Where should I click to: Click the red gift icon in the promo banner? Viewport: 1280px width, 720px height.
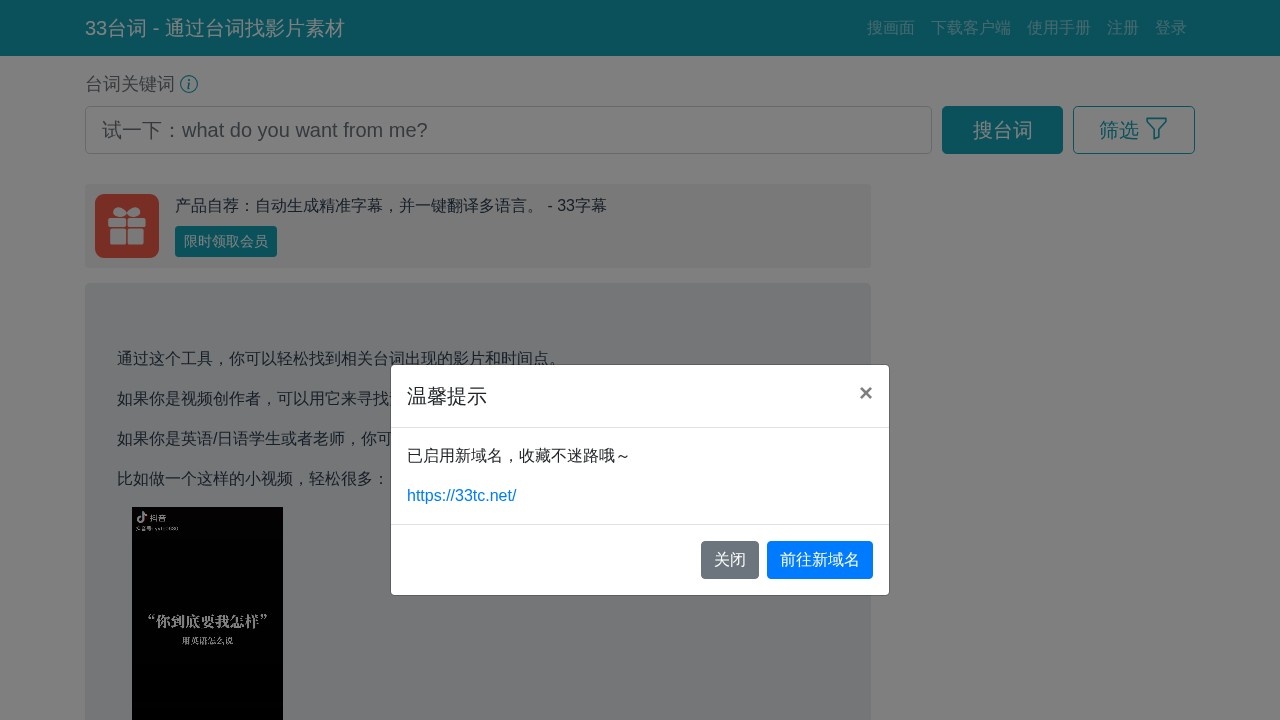click(127, 226)
